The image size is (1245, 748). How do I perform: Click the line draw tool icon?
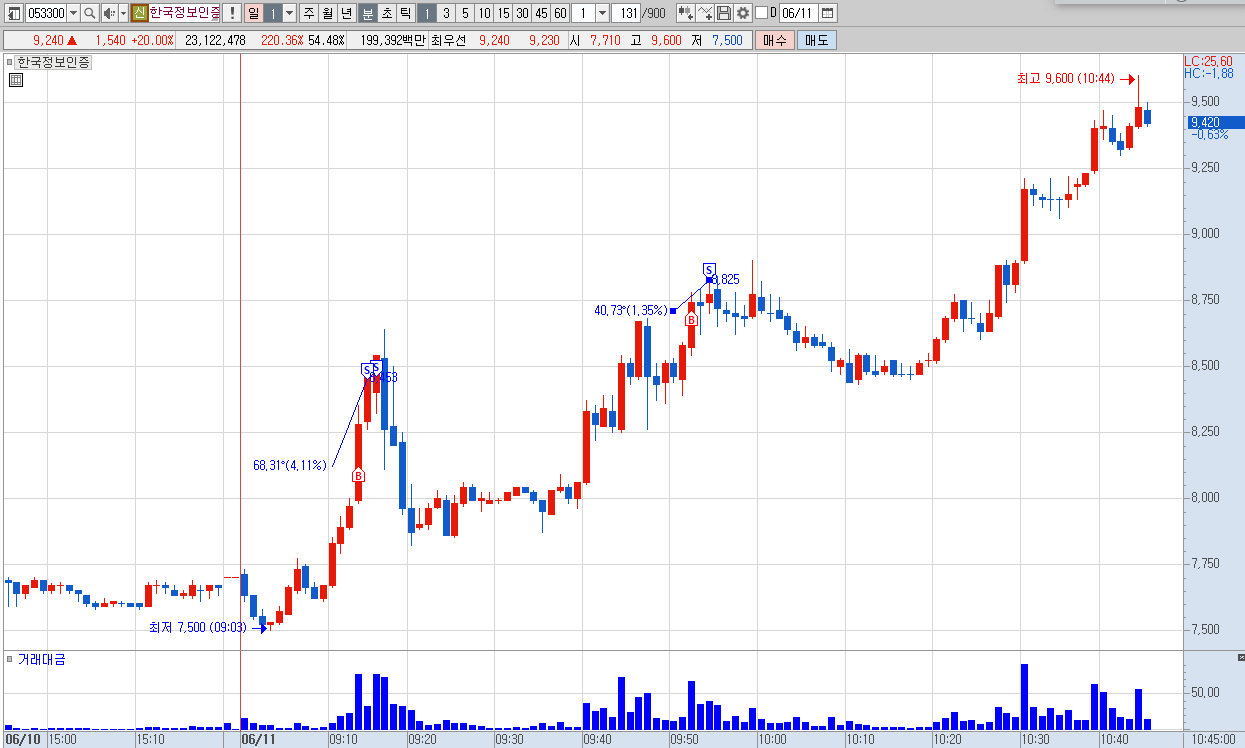pos(705,13)
